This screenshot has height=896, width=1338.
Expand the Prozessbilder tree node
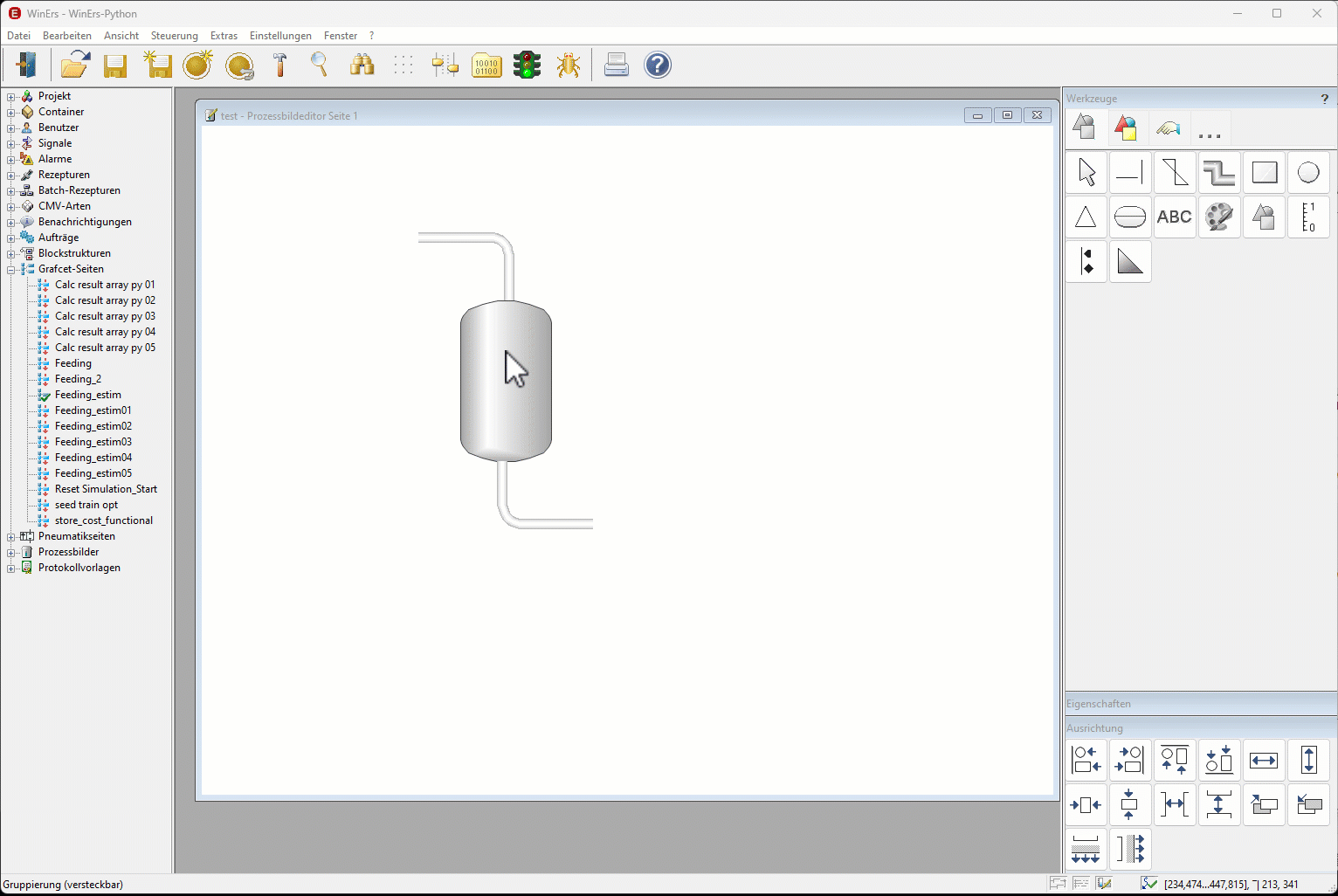[x=11, y=552]
